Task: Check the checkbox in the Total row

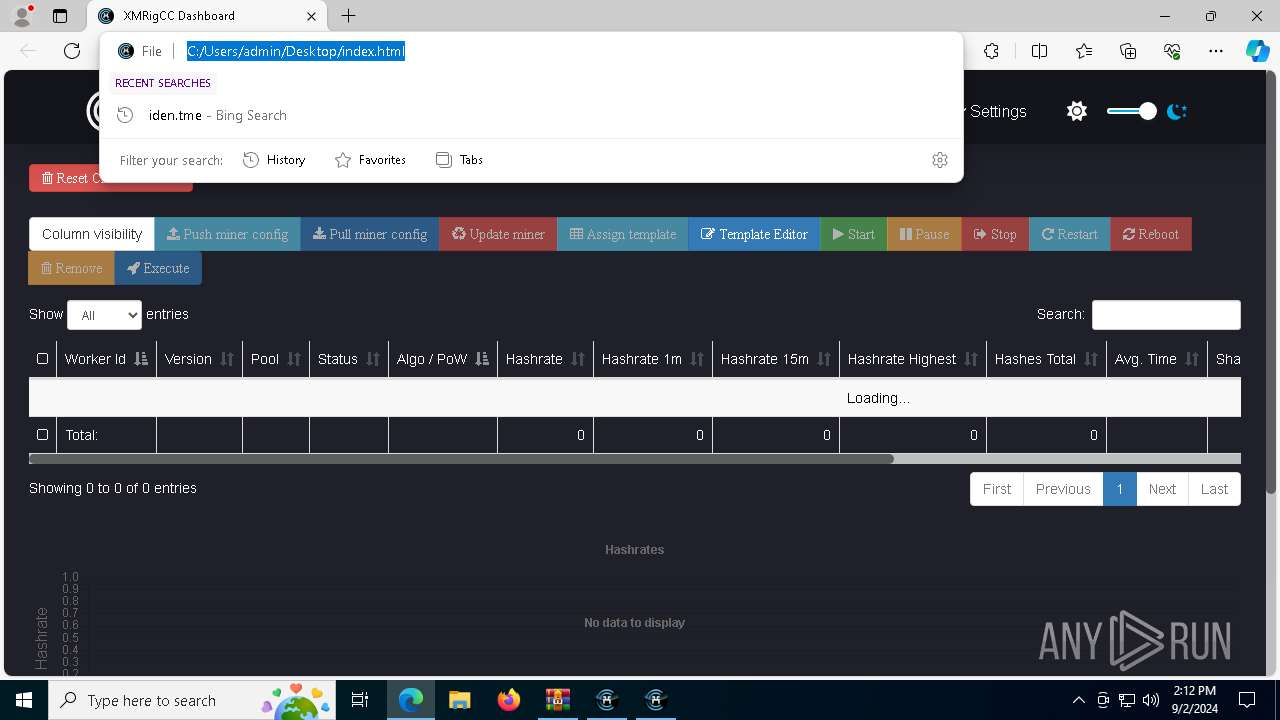Action: (x=42, y=434)
